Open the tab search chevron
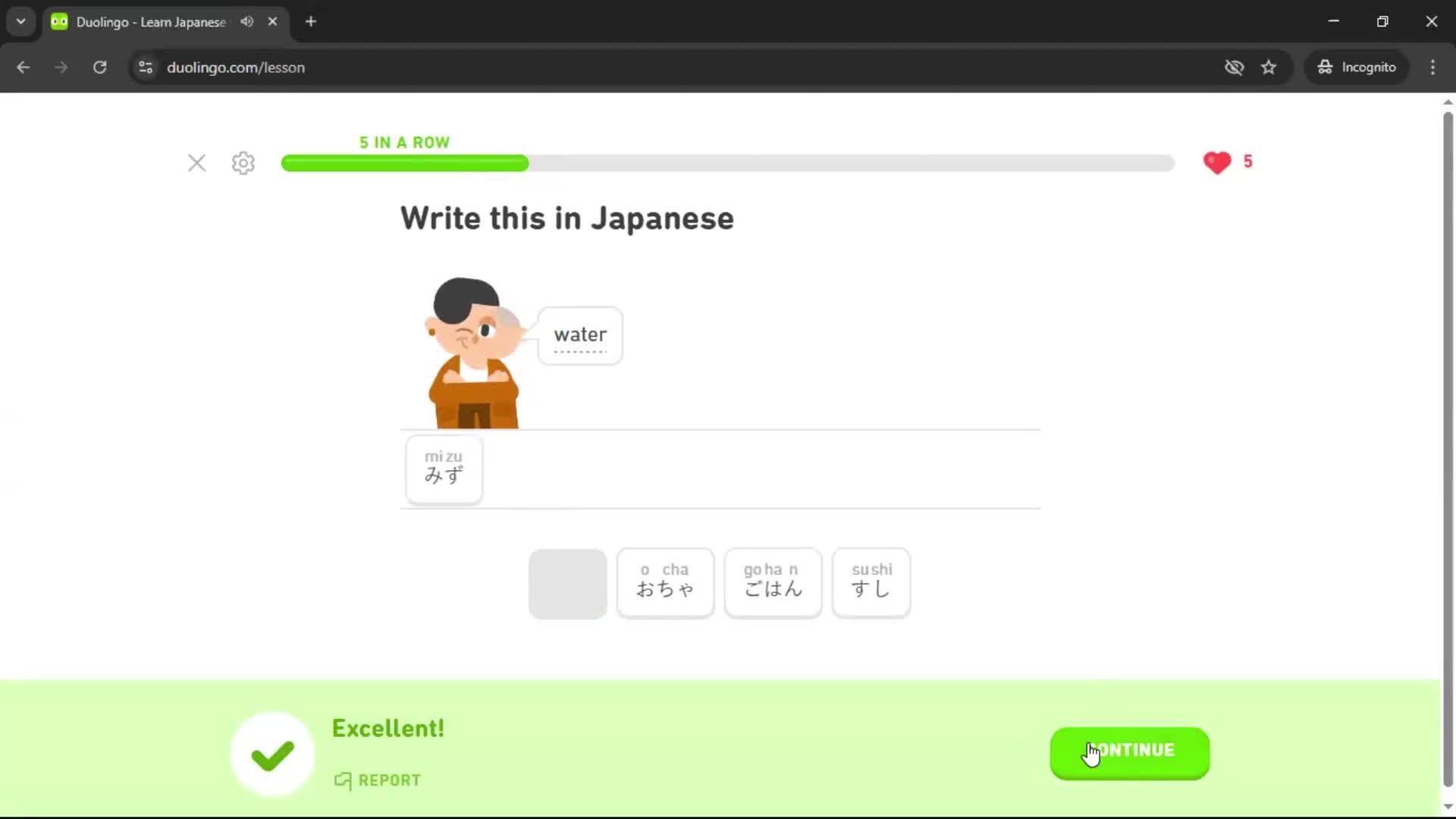 [x=20, y=21]
